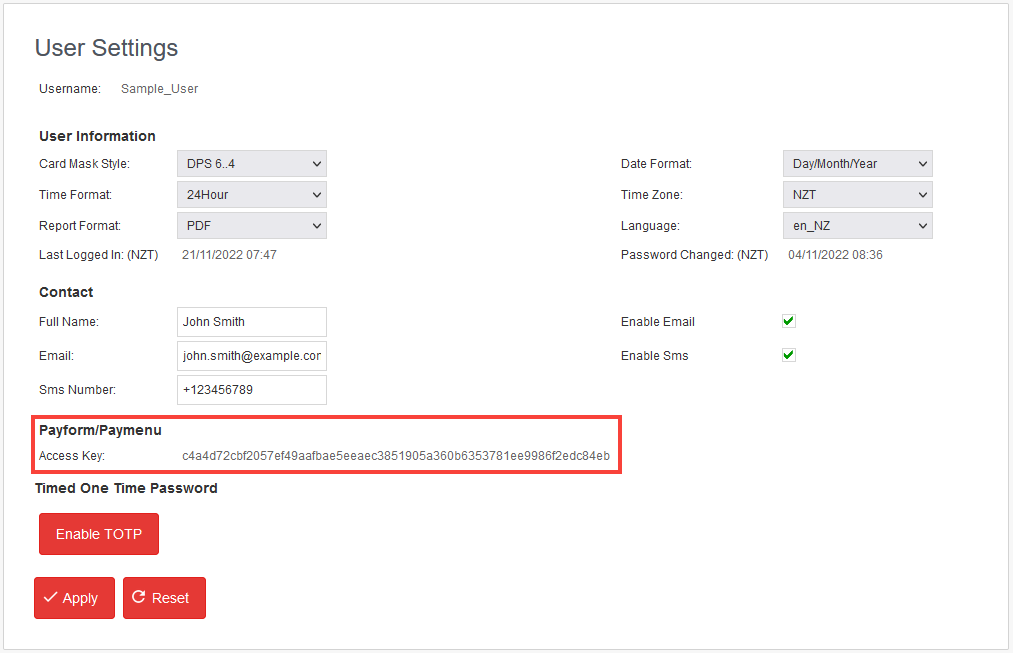Toggle the Enable Sms checkbox
This screenshot has width=1013, height=653.
(x=788, y=355)
